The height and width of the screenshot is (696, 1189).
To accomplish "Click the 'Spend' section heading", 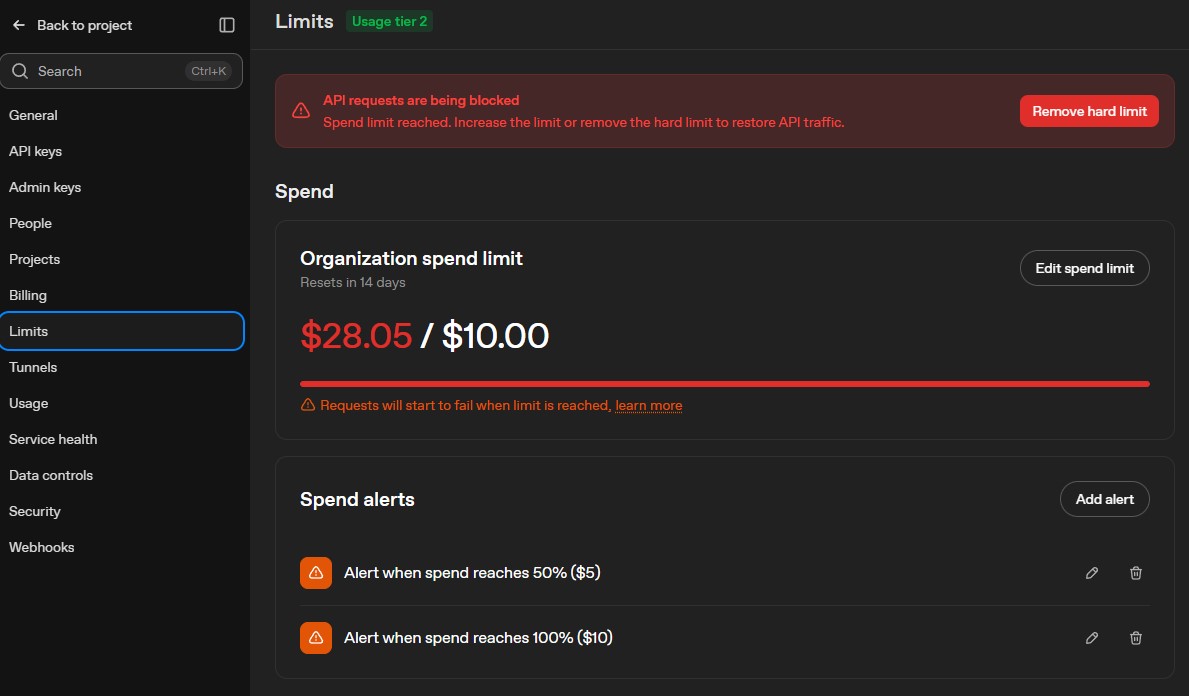I will pos(304,191).
